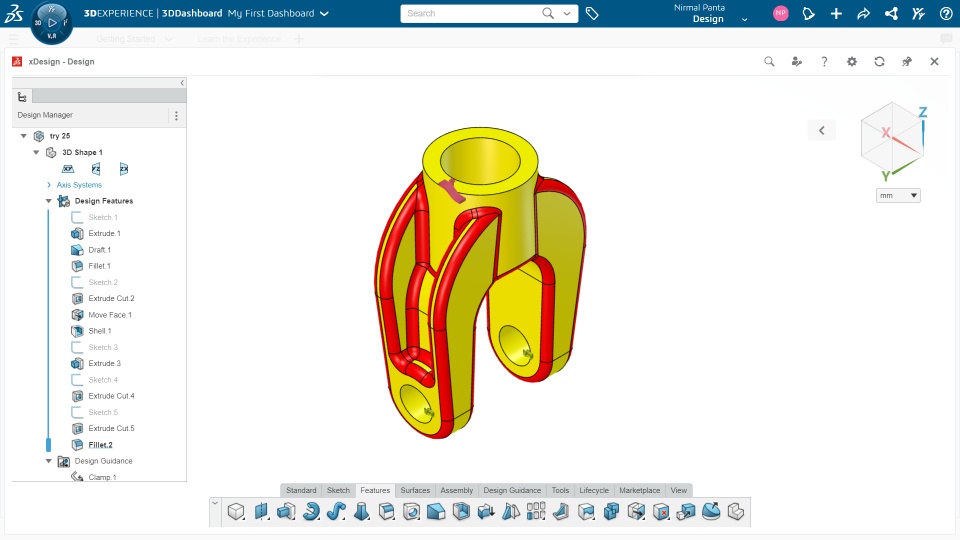Collapse the view cube side panel arrow
Image resolution: width=960 pixels, height=540 pixels.
point(822,130)
